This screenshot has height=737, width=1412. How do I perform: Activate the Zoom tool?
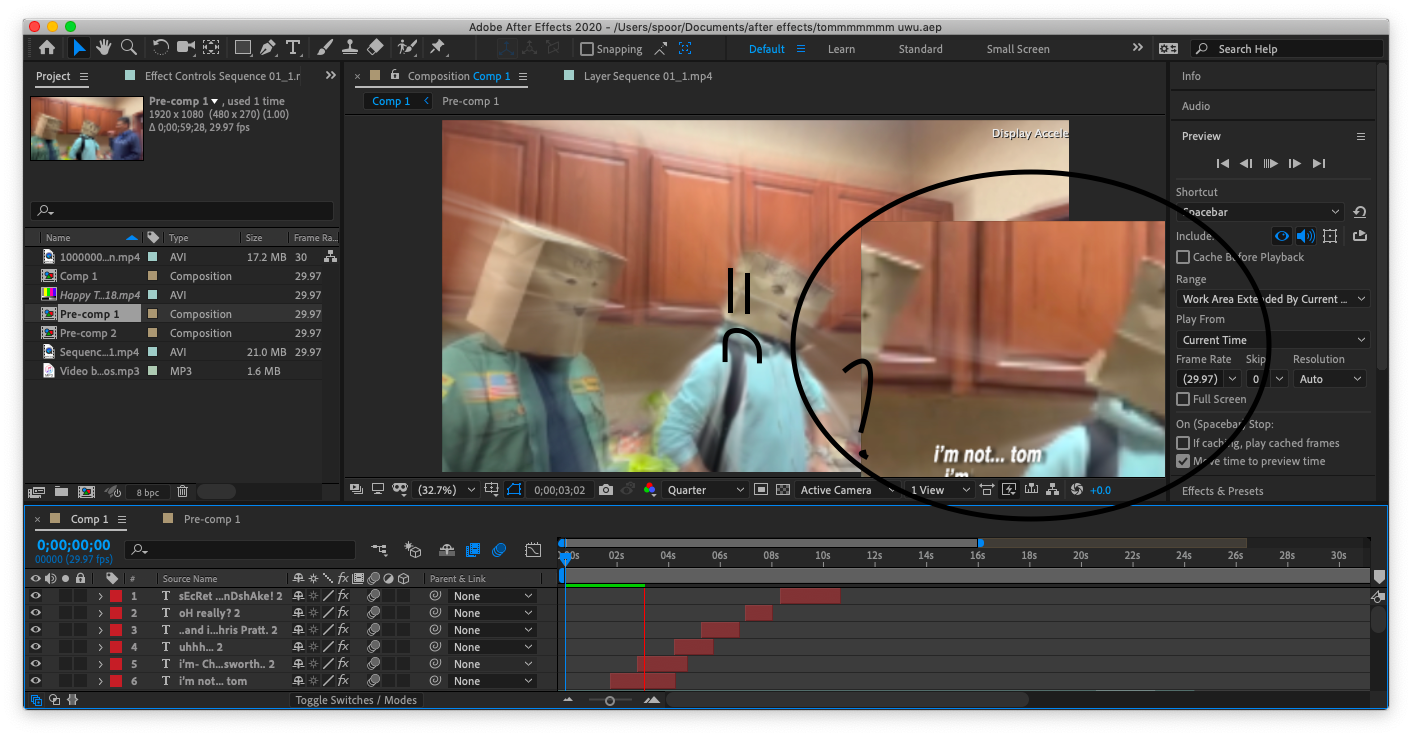tap(128, 47)
